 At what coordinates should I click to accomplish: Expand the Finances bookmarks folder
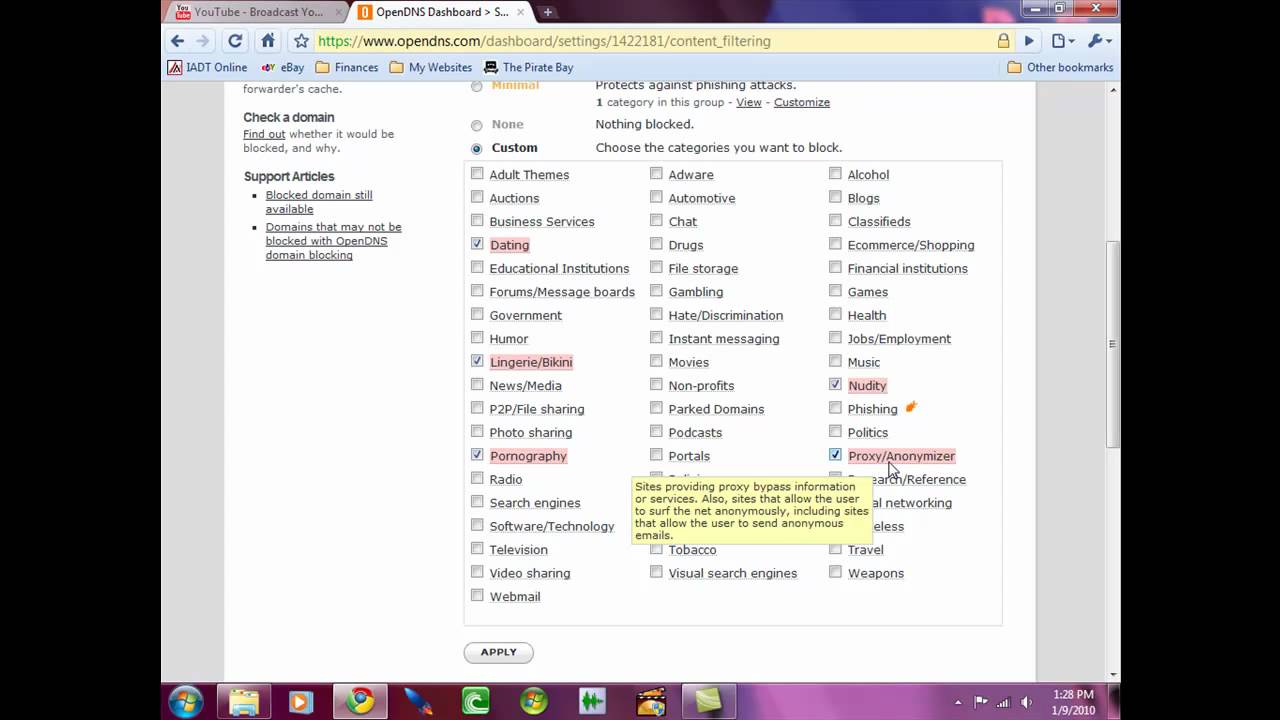point(346,67)
